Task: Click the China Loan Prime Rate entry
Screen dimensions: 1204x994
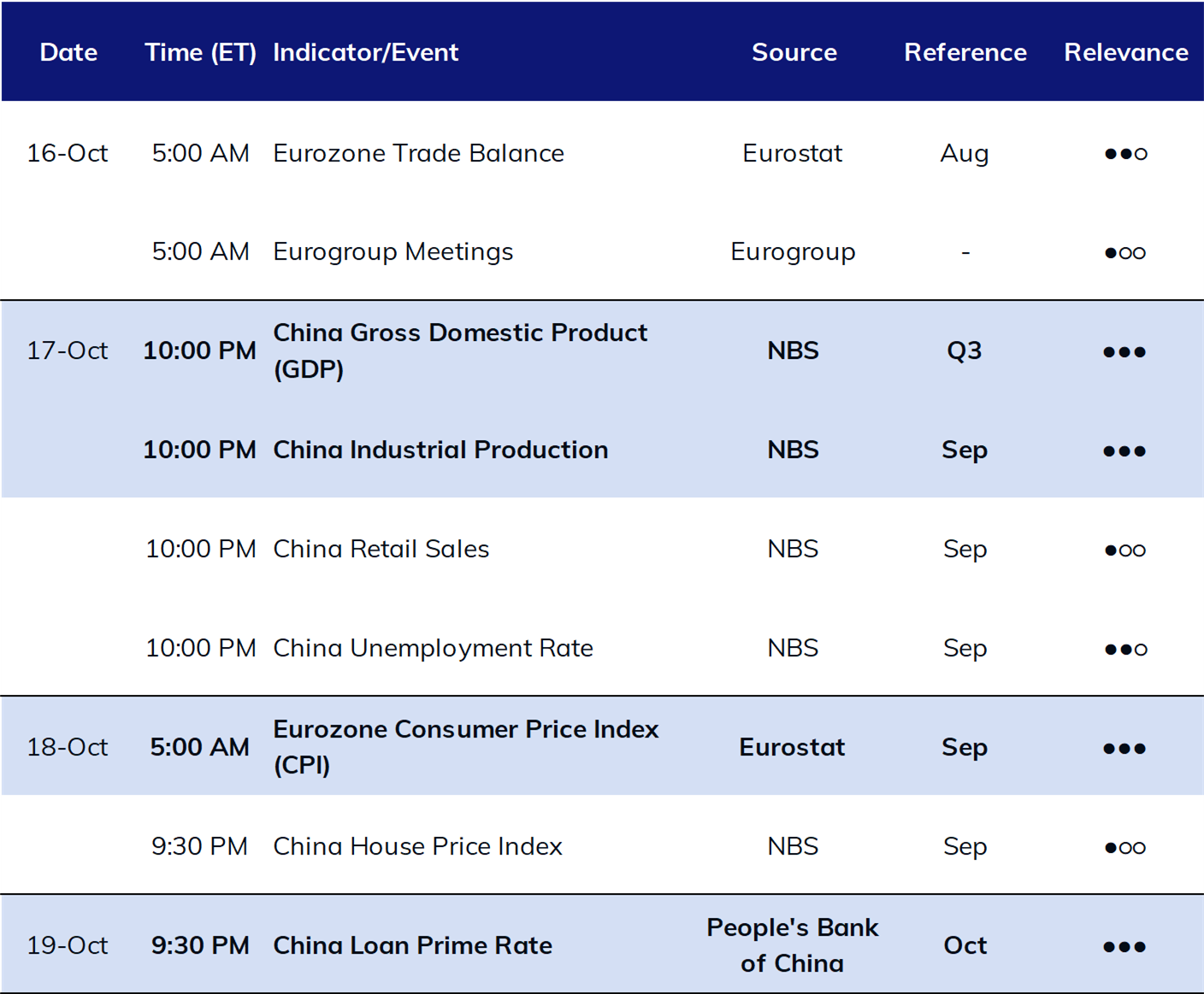Action: pyautogui.click(x=412, y=945)
